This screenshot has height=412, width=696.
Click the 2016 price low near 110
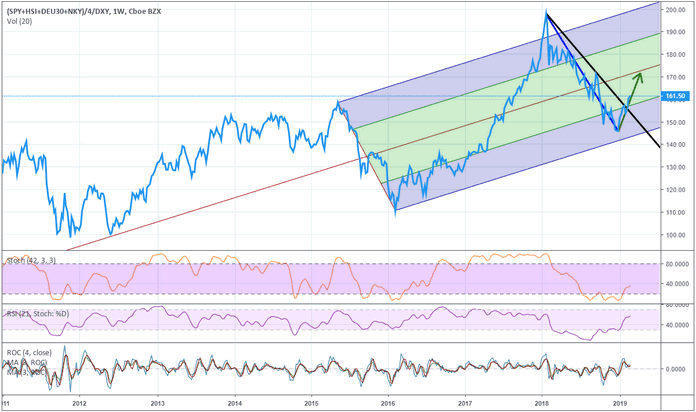(x=395, y=211)
